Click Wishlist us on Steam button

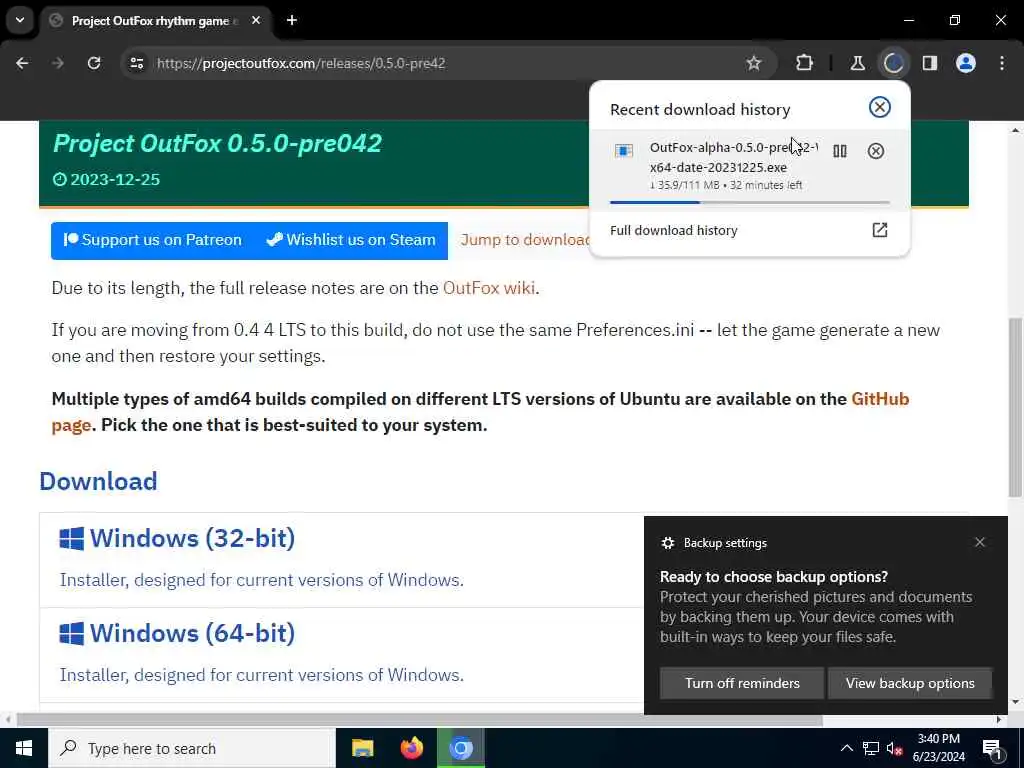coord(351,240)
